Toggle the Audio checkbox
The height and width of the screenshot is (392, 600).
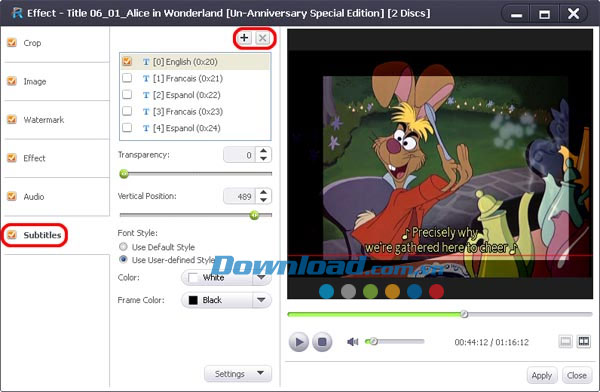pos(12,196)
